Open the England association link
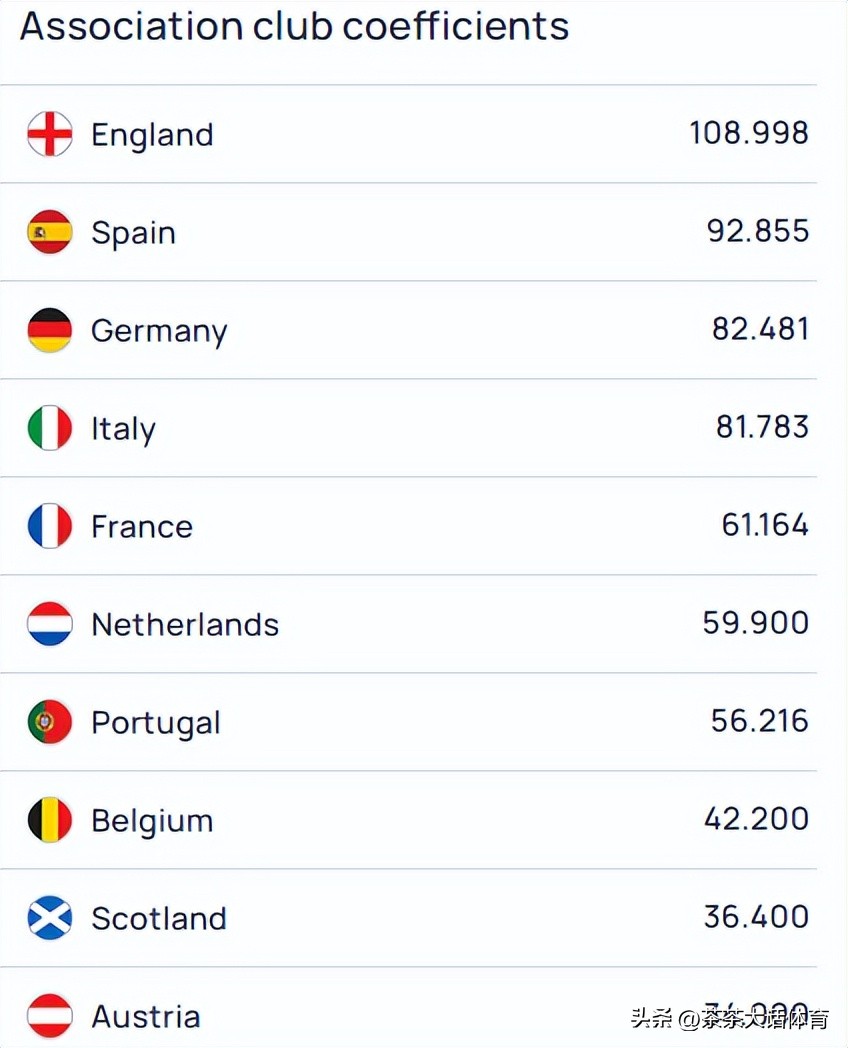The width and height of the screenshot is (848, 1048). click(x=152, y=135)
